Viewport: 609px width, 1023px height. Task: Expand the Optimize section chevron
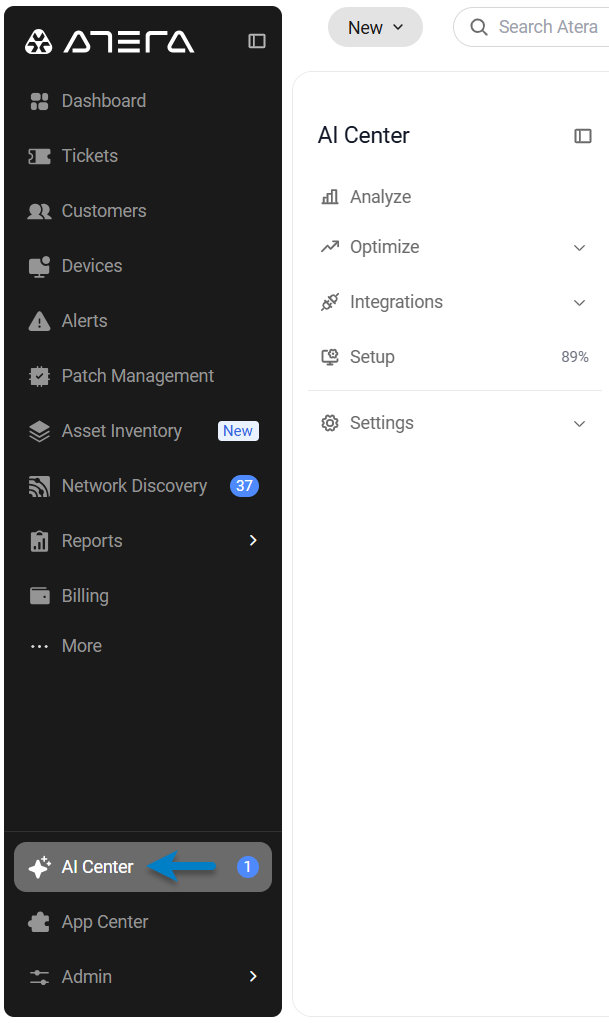point(579,248)
